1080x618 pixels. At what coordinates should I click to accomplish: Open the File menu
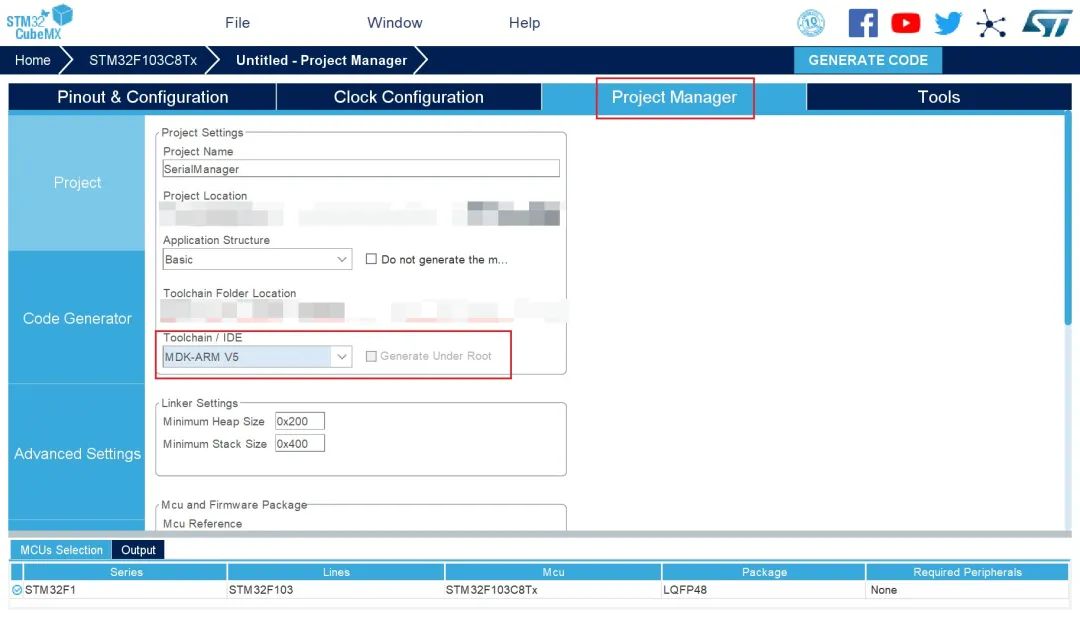click(x=238, y=23)
